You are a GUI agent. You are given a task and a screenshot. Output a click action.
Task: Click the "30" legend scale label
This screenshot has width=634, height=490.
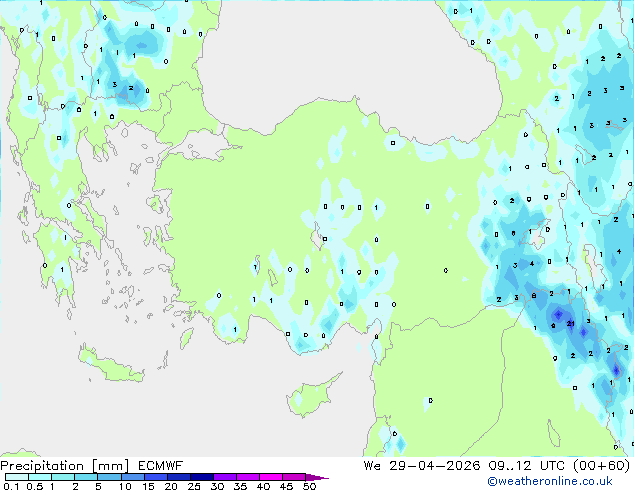pyautogui.click(x=217, y=486)
